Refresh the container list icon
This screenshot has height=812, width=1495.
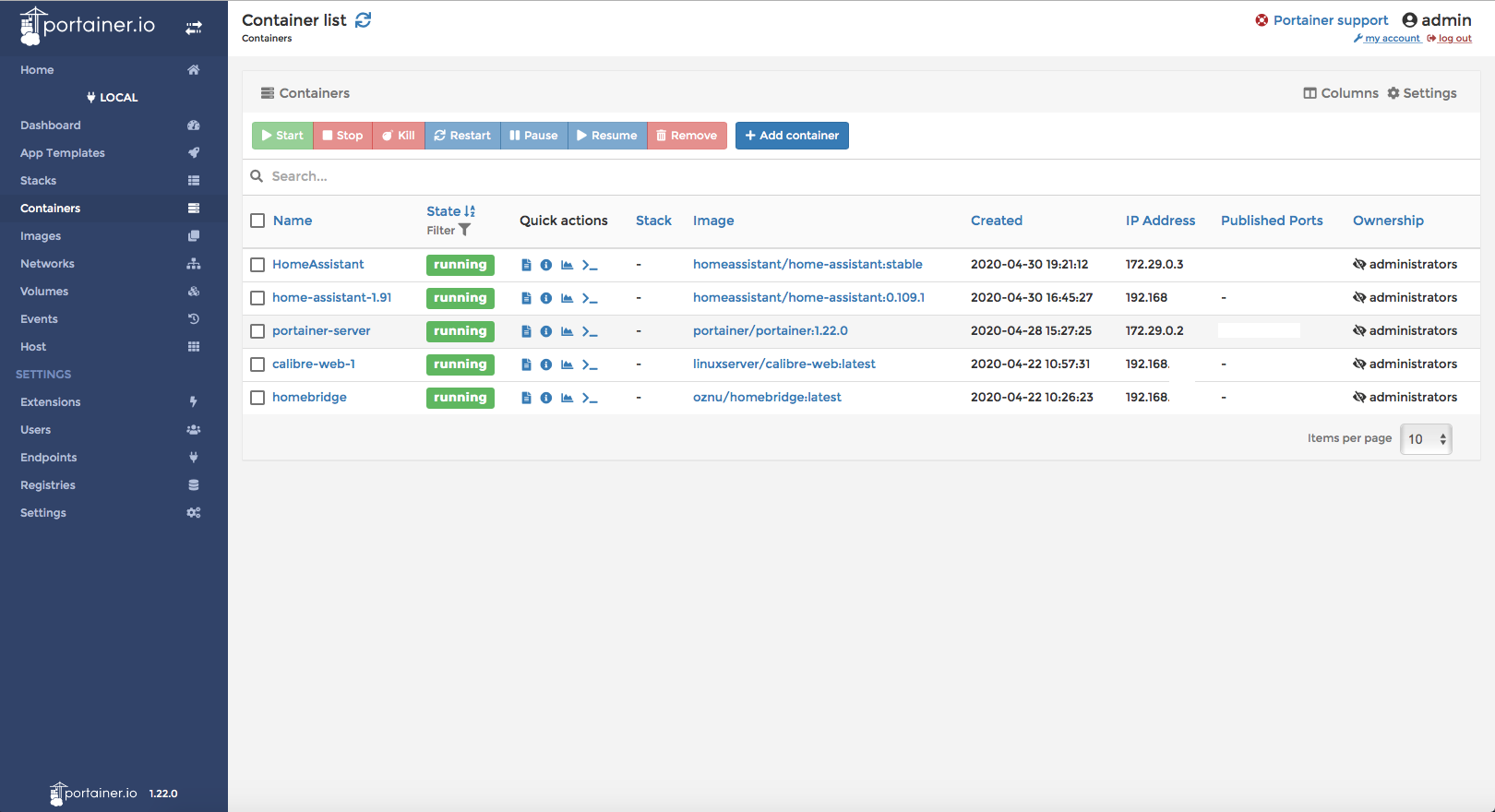(364, 20)
